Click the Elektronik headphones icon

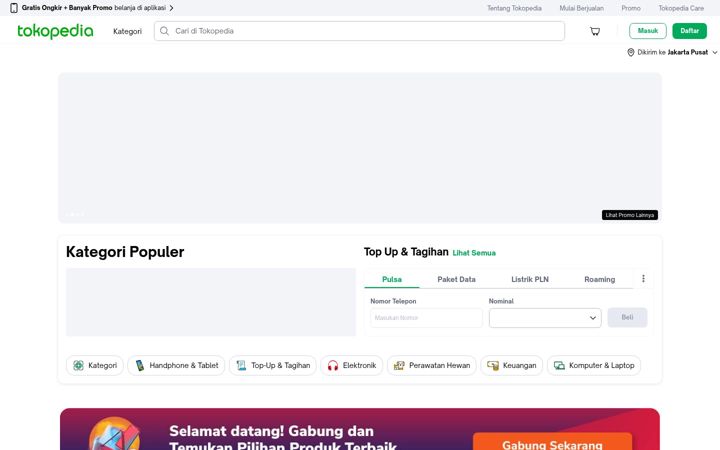(x=333, y=366)
